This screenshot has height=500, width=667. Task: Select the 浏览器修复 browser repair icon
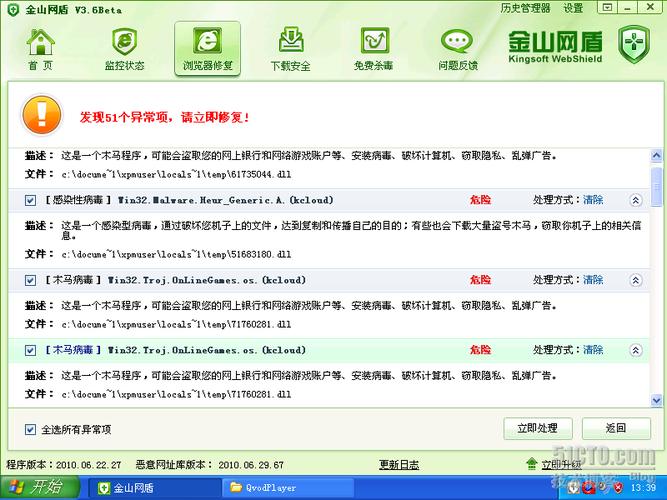click(x=207, y=41)
